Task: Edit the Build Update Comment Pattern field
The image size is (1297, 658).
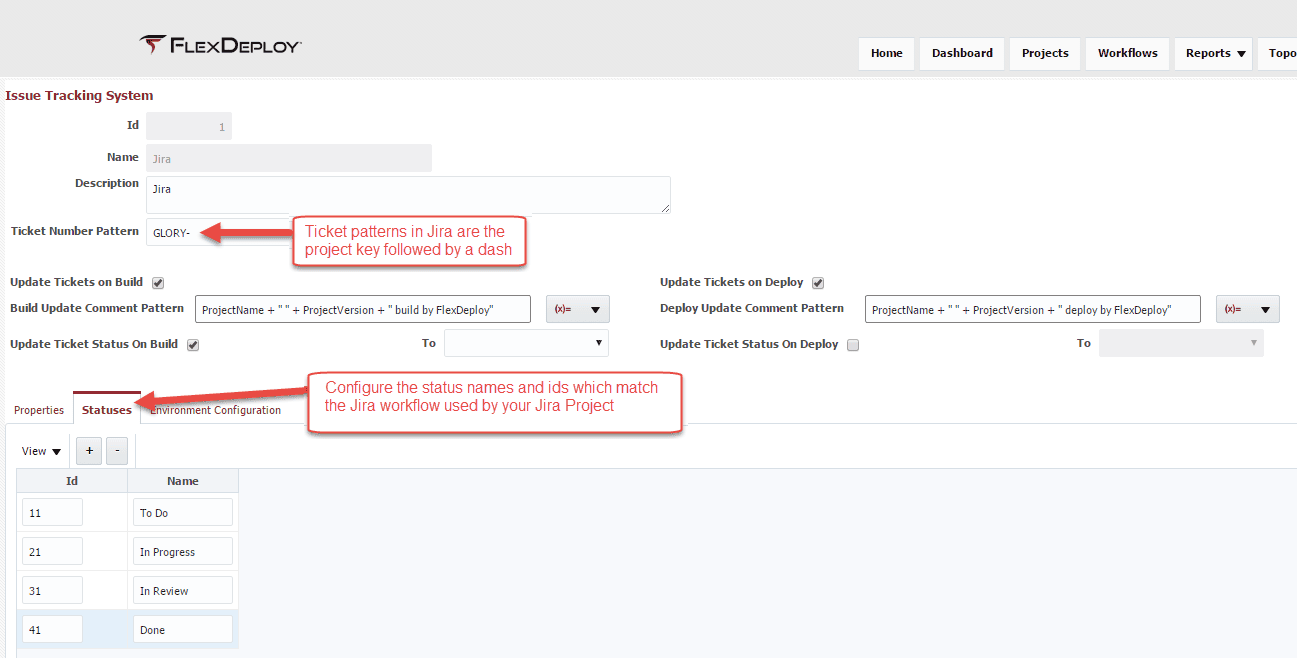Action: click(x=363, y=309)
